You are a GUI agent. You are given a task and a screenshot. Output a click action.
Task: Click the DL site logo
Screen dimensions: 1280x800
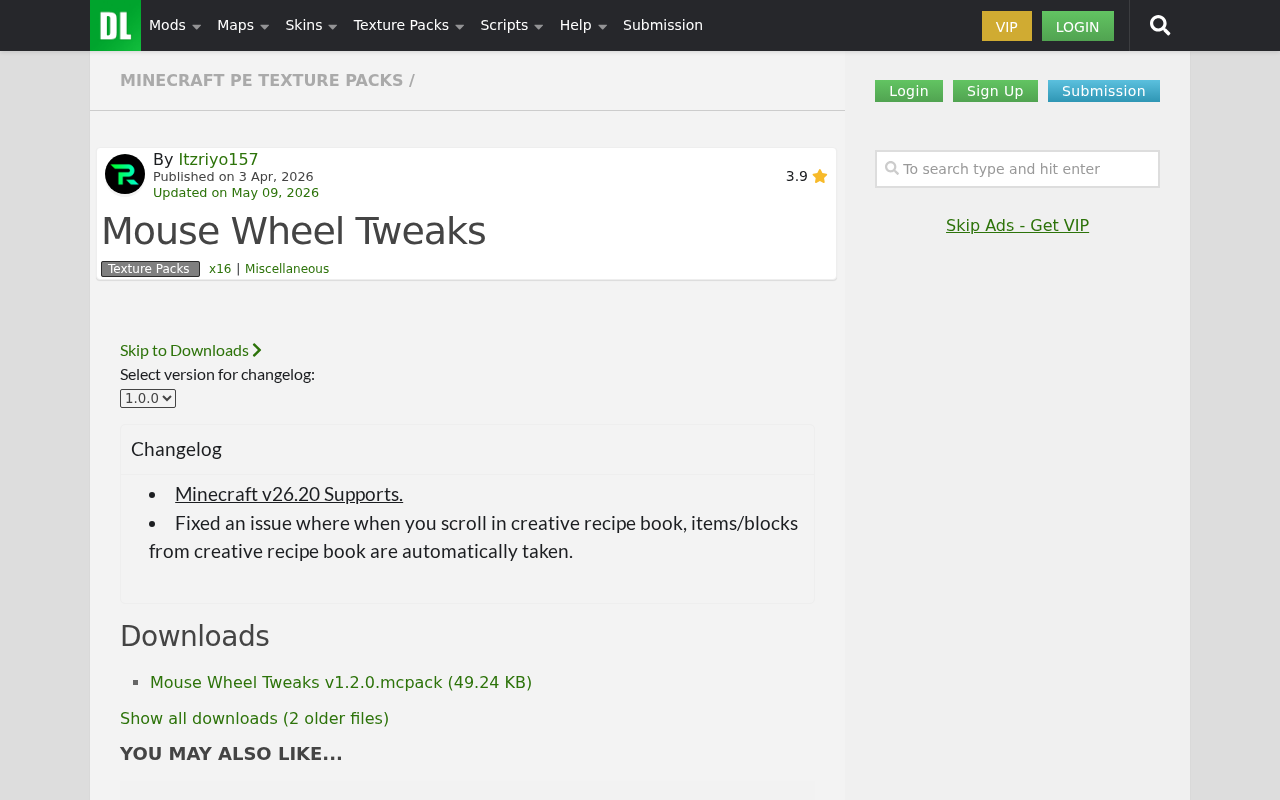click(115, 25)
